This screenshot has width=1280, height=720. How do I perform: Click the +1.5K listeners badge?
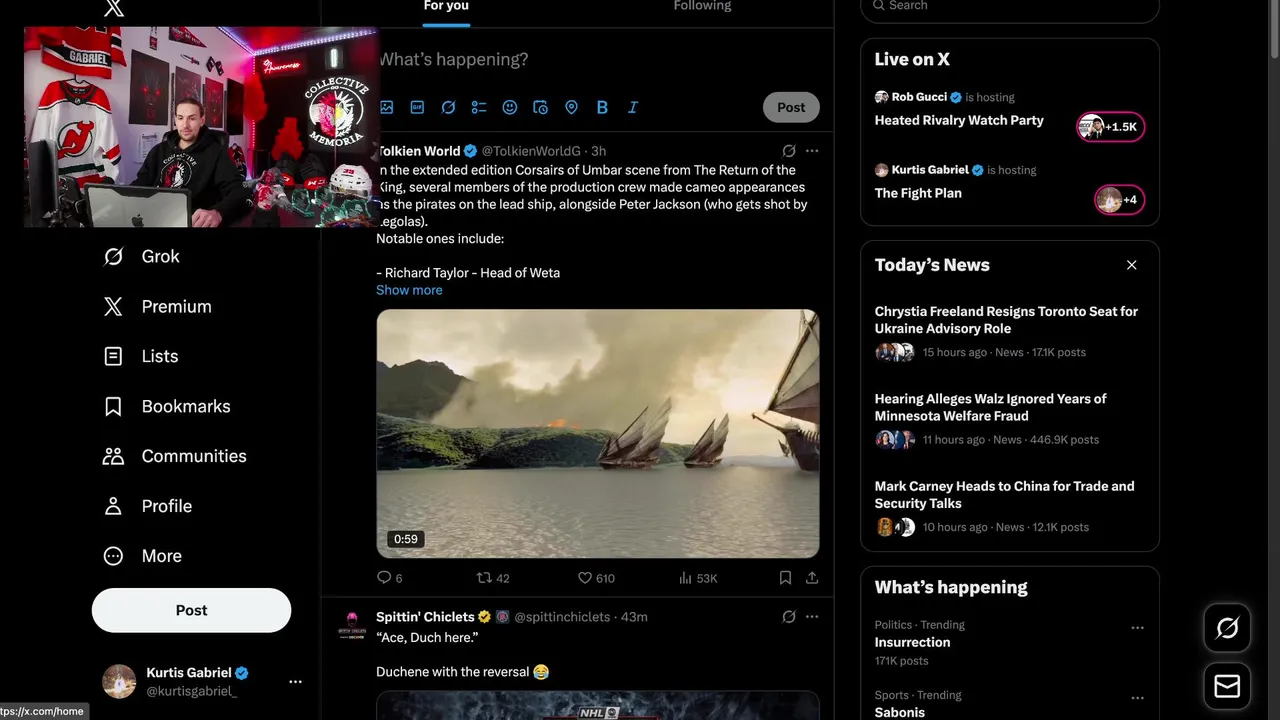click(x=1110, y=127)
